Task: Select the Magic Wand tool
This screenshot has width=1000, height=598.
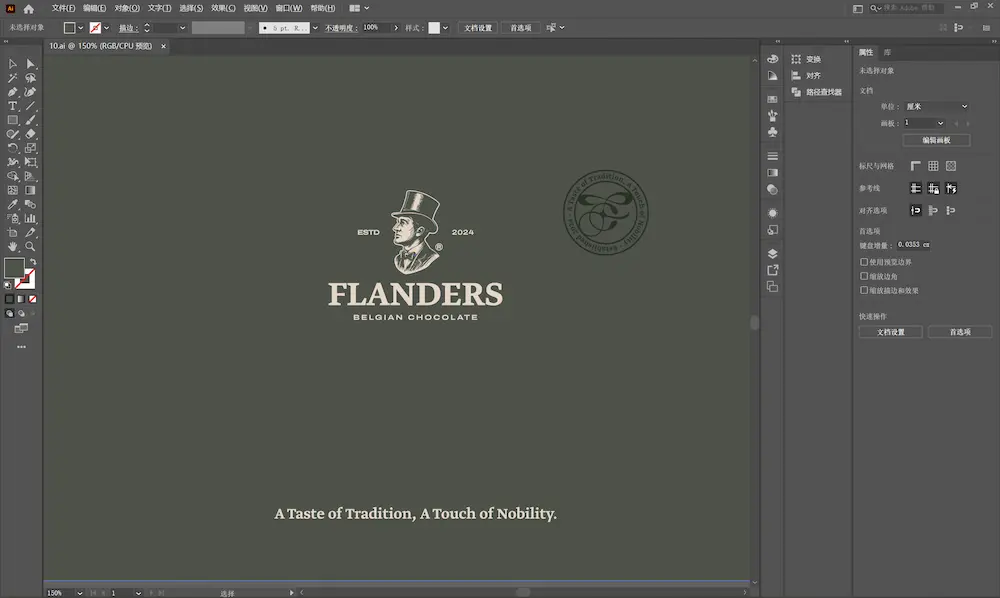Action: (x=12, y=78)
